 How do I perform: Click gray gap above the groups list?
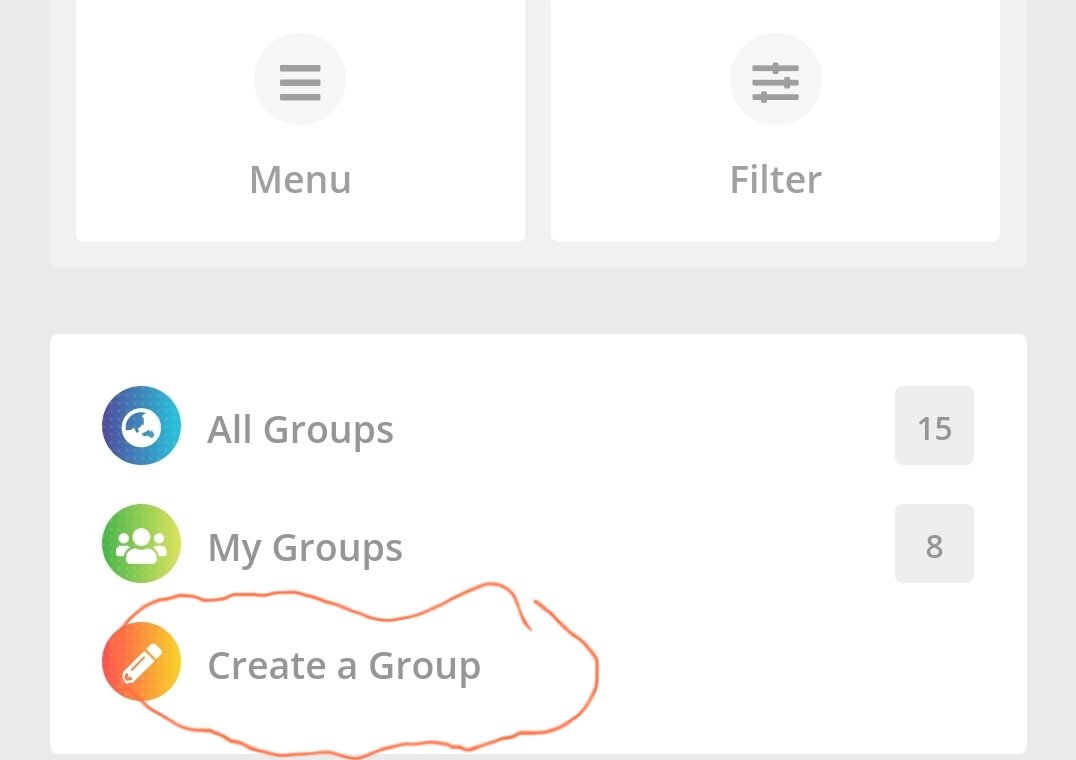538,300
